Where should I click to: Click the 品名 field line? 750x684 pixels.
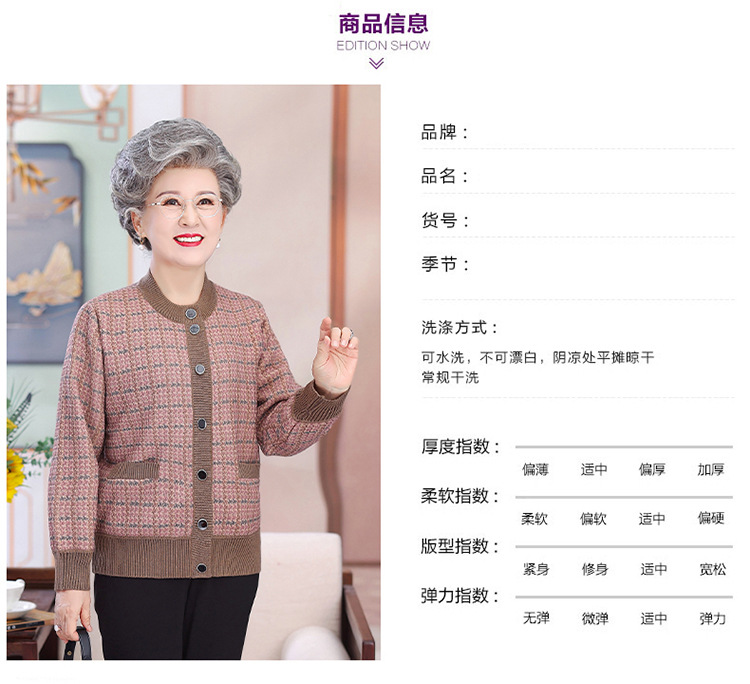578,176
